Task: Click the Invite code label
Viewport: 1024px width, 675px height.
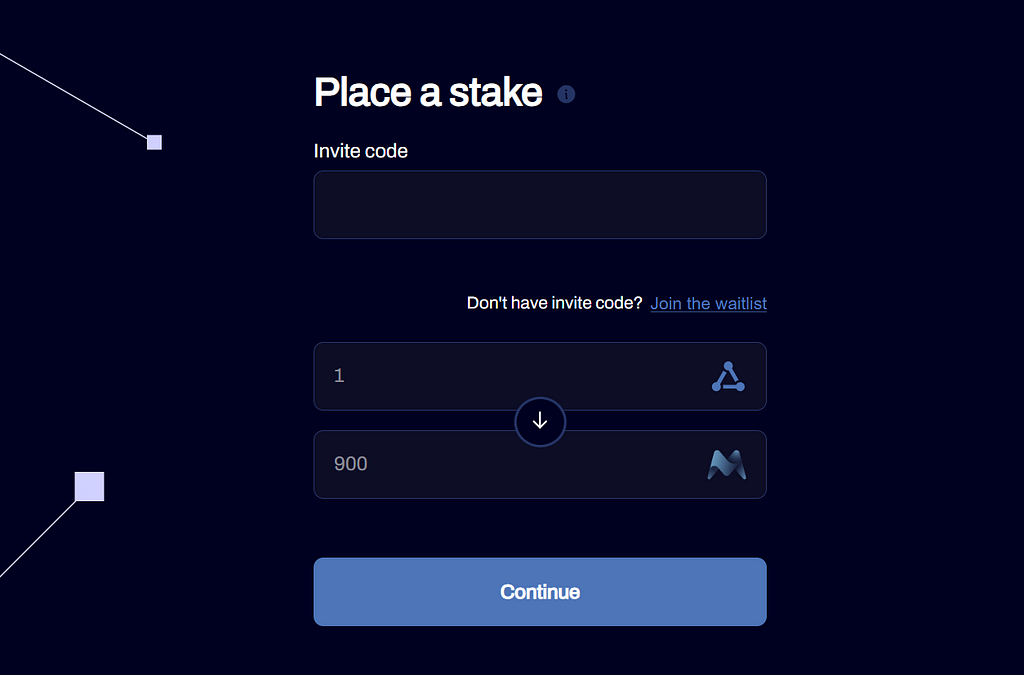Action: (360, 151)
